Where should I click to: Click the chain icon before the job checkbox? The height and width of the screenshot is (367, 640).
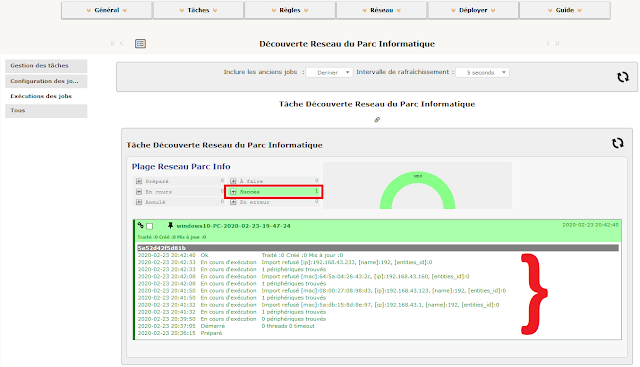tap(141, 225)
